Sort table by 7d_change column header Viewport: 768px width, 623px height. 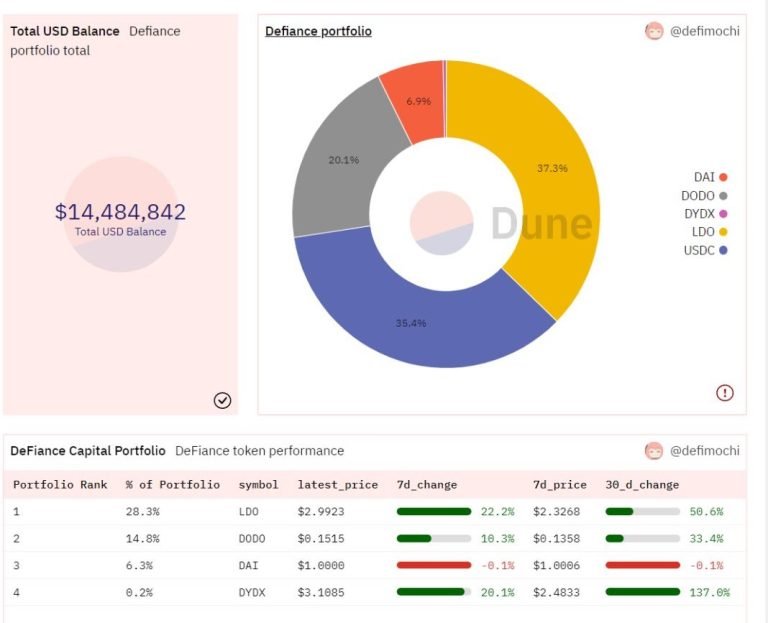tap(427, 485)
